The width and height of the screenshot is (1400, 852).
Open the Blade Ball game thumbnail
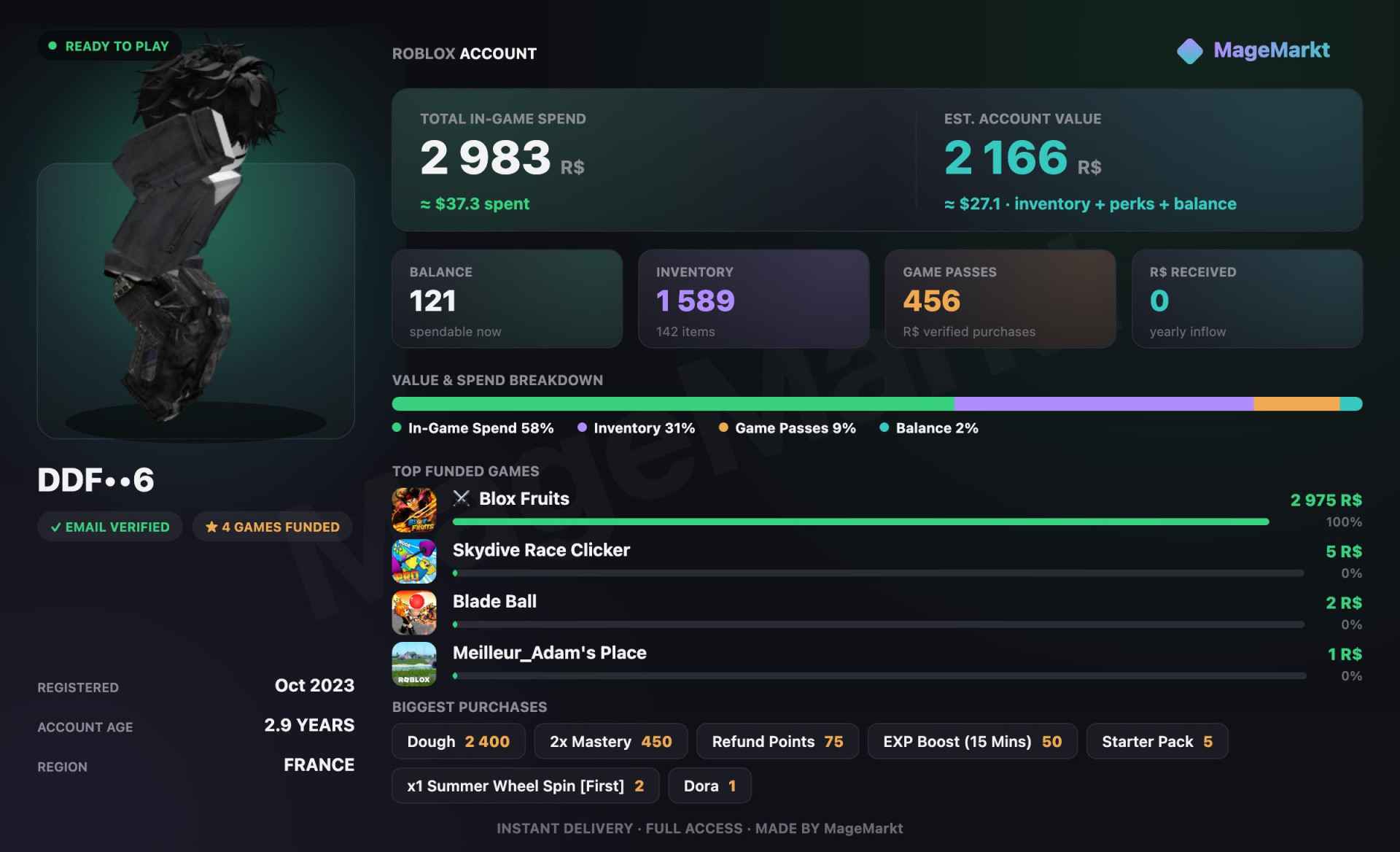(414, 613)
